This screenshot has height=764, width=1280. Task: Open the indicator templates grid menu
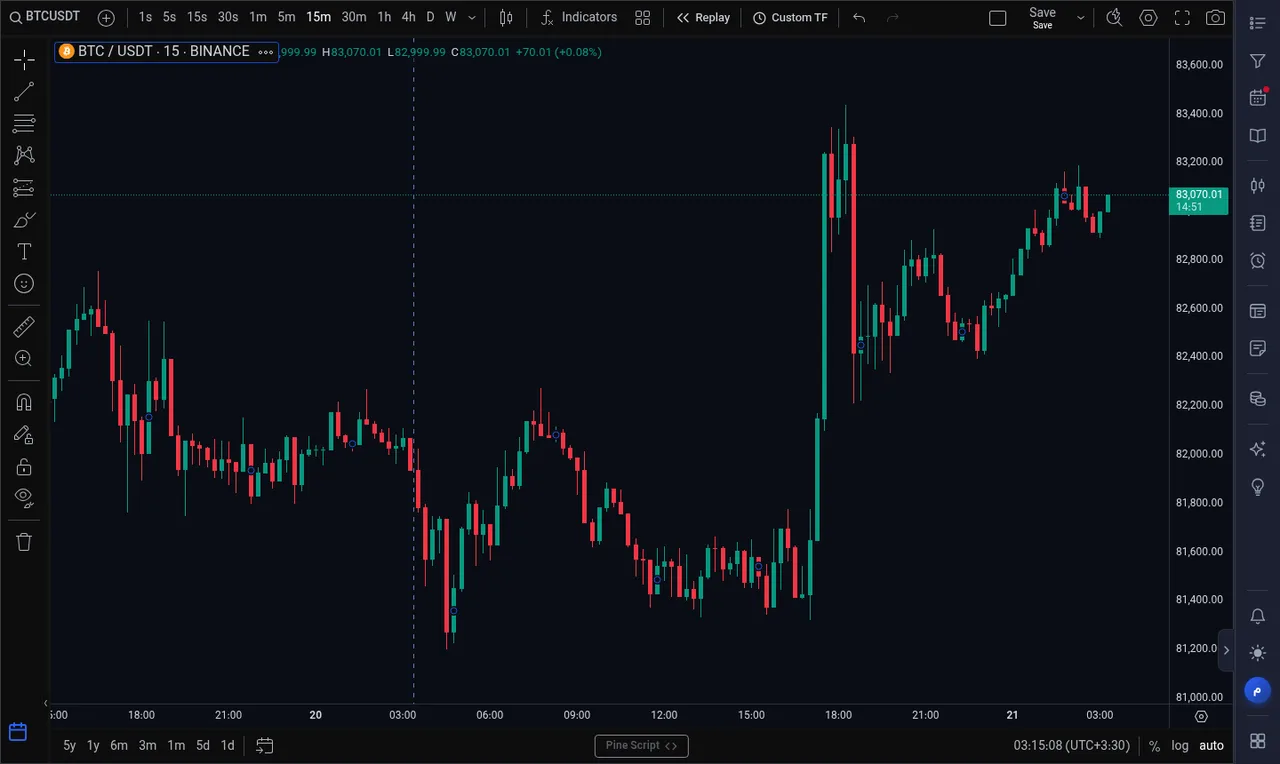[x=643, y=18]
